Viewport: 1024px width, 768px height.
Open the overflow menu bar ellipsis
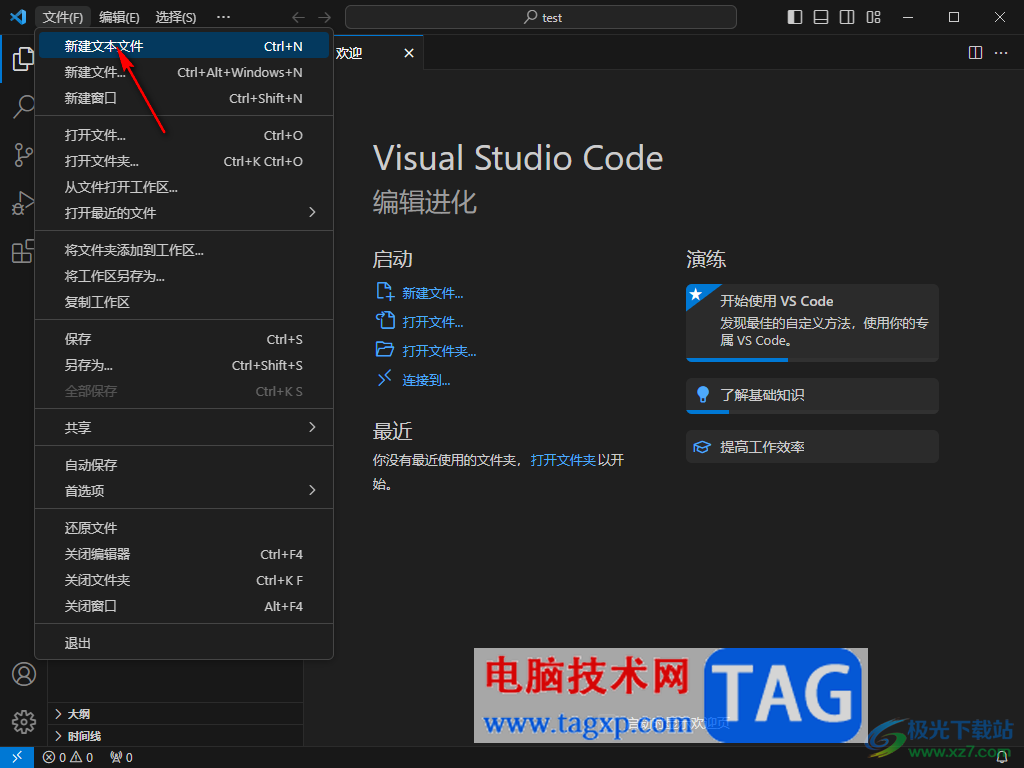[223, 17]
